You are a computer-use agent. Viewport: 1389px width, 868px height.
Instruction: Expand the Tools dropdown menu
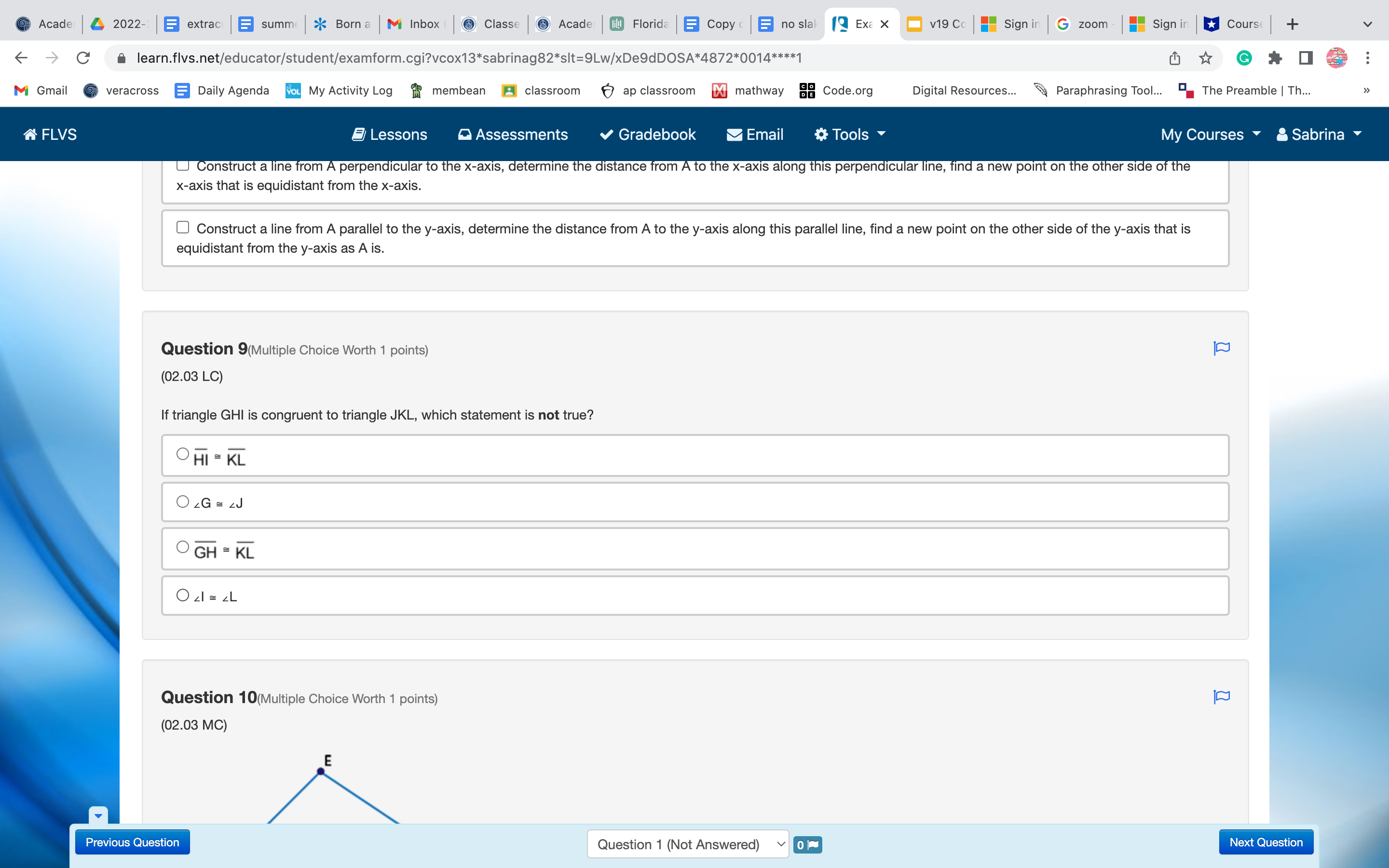pyautogui.click(x=849, y=133)
